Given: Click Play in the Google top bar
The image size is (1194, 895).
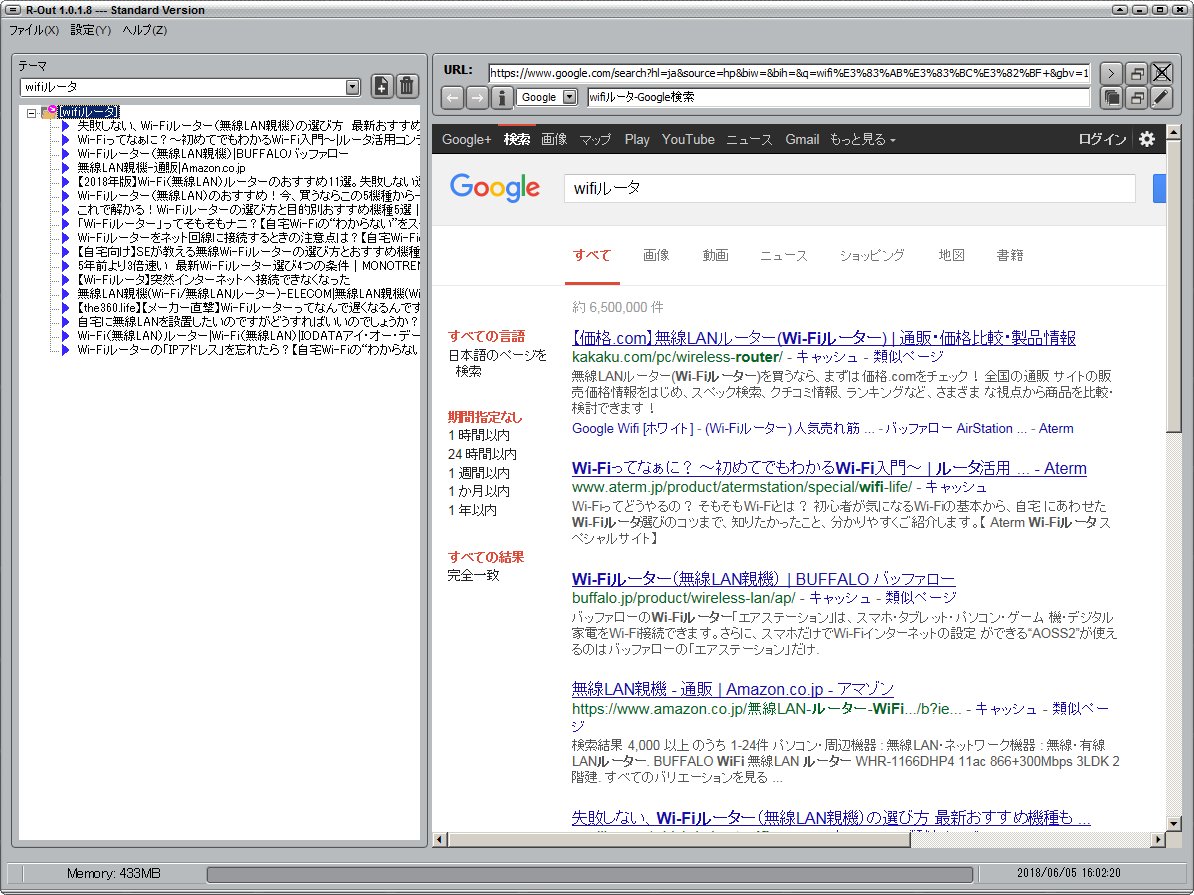Looking at the screenshot, I should click(x=637, y=139).
